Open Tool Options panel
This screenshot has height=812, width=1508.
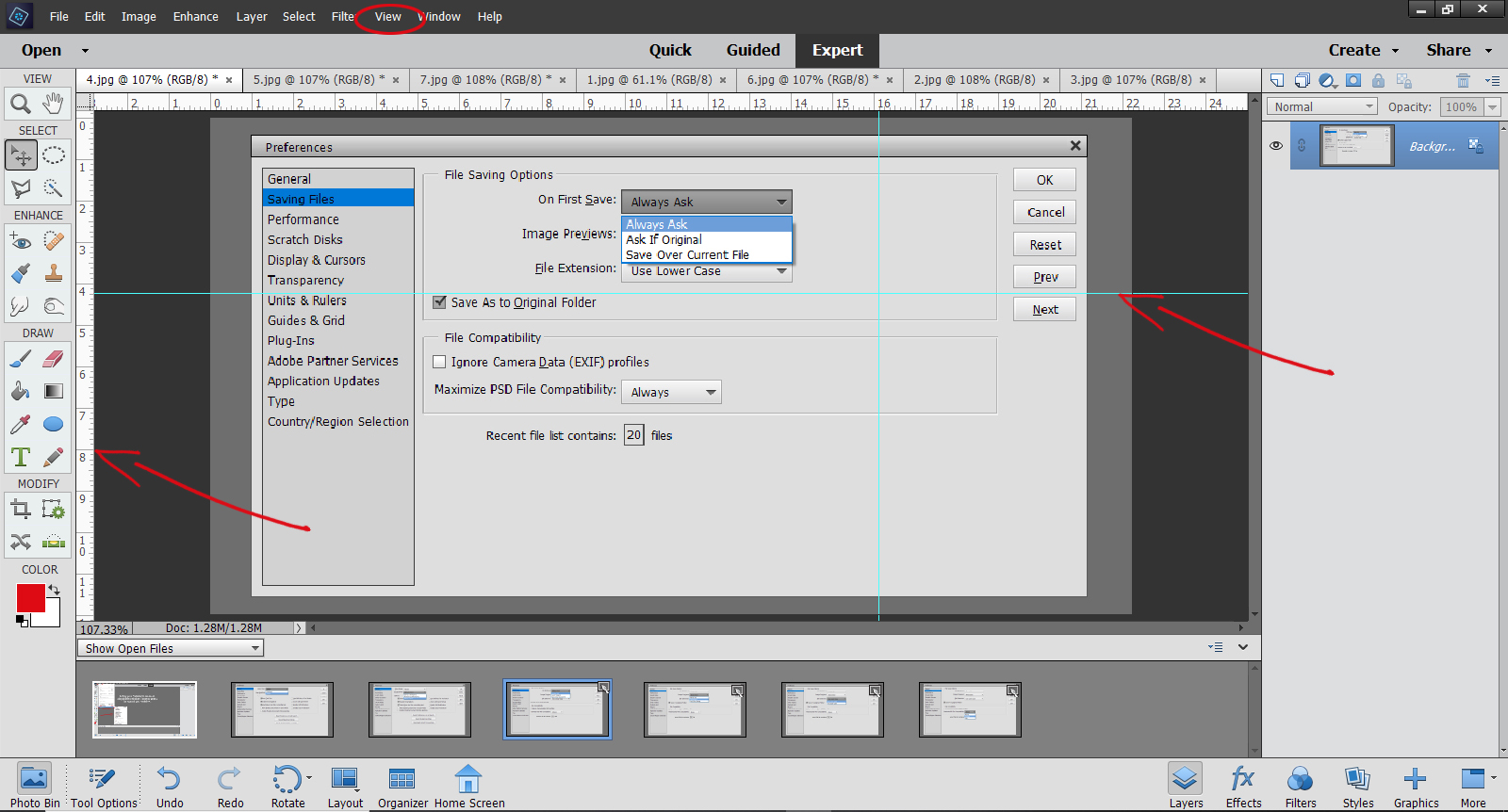[104, 787]
